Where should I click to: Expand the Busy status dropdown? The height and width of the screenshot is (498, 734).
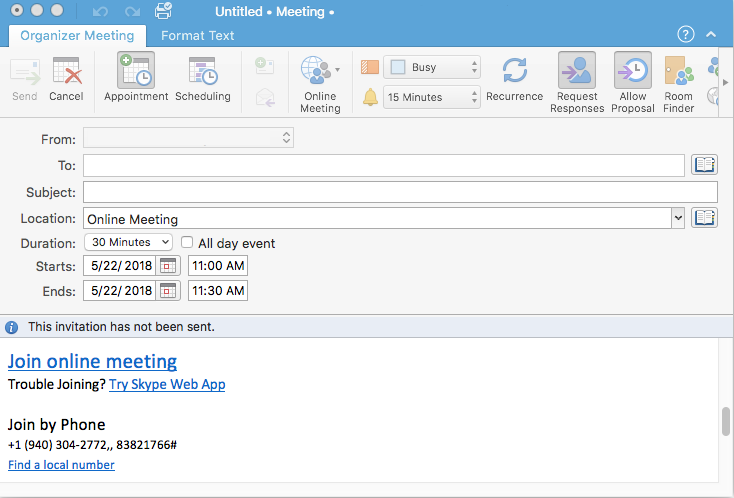tap(433, 68)
